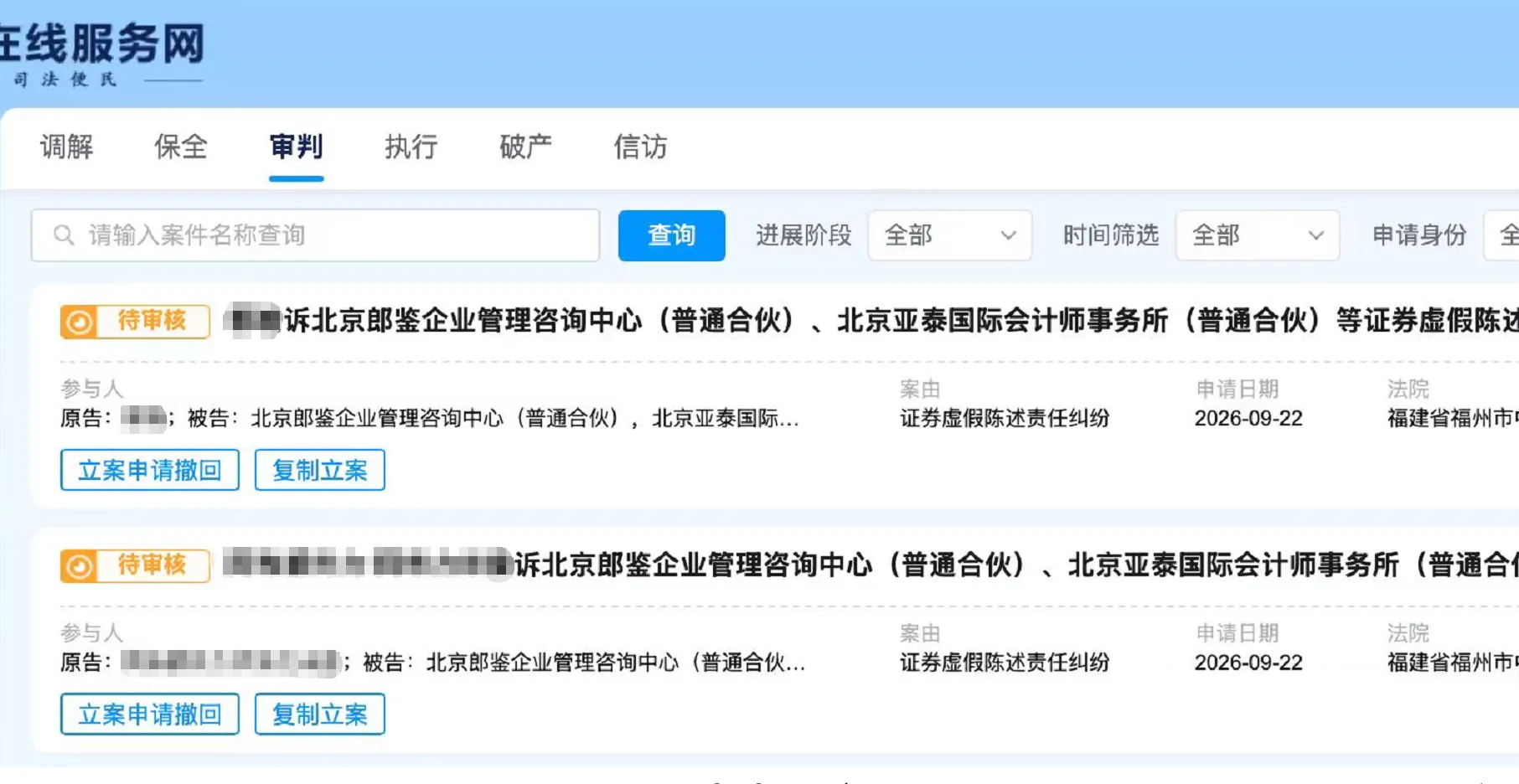Click the second case's 原告/被告 participants line
Screen dimensions: 1519x784
pos(433,663)
